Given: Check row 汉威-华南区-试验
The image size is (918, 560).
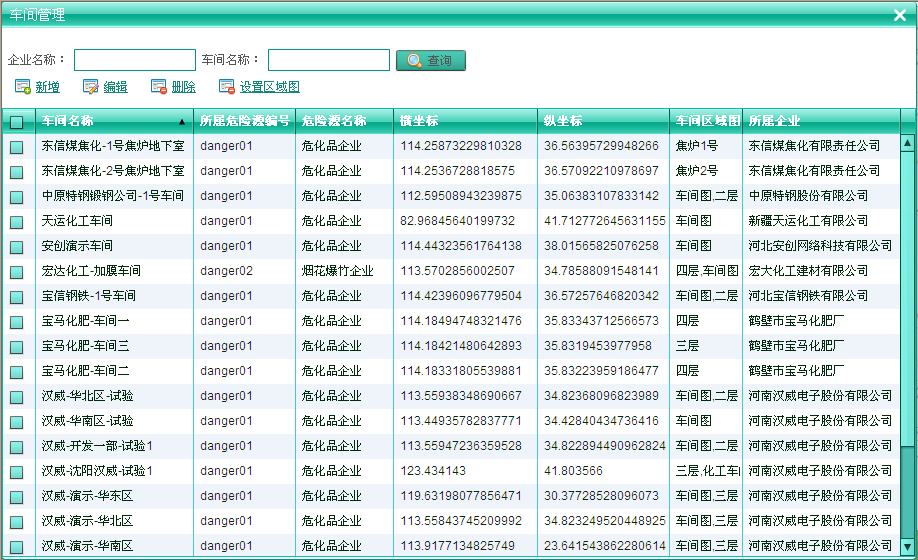Looking at the screenshot, I should 16,422.
